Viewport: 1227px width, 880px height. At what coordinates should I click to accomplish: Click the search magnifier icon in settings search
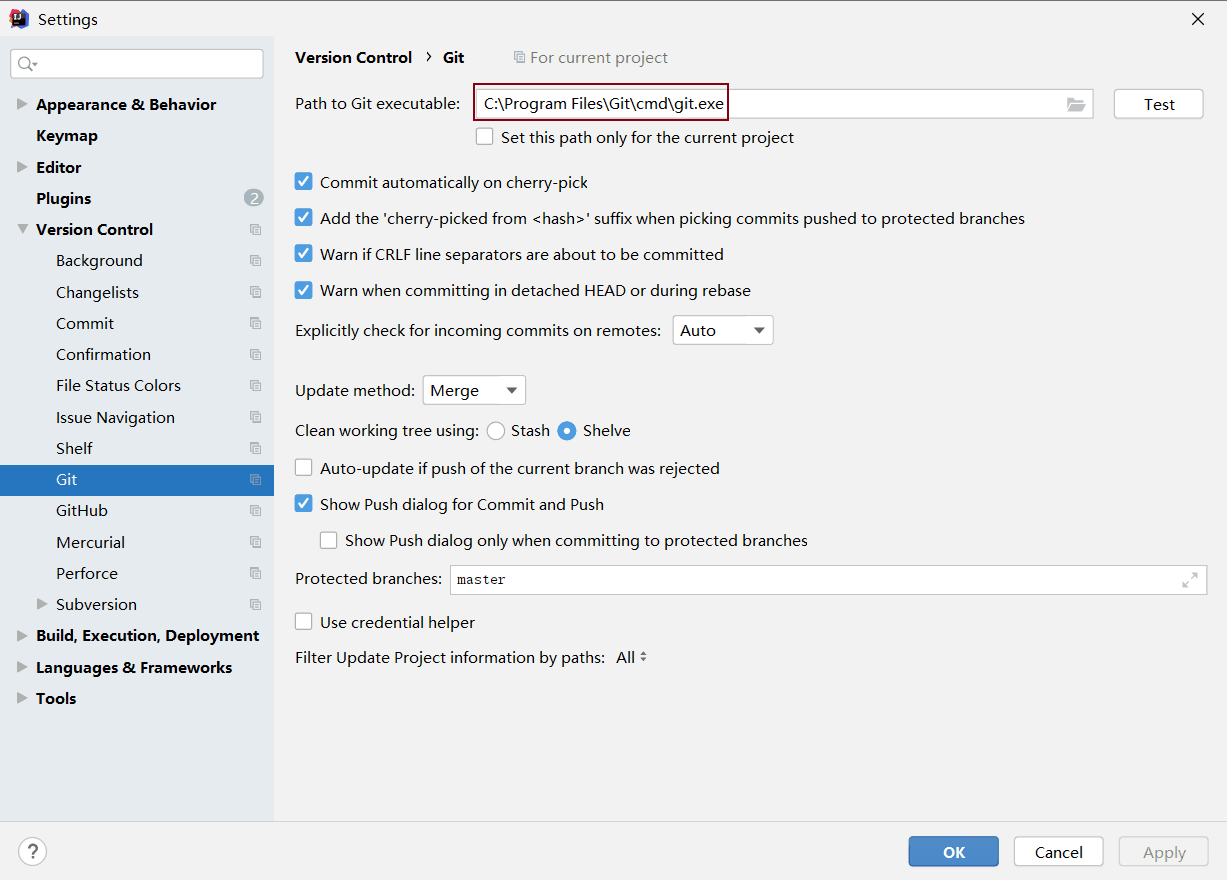(x=27, y=64)
